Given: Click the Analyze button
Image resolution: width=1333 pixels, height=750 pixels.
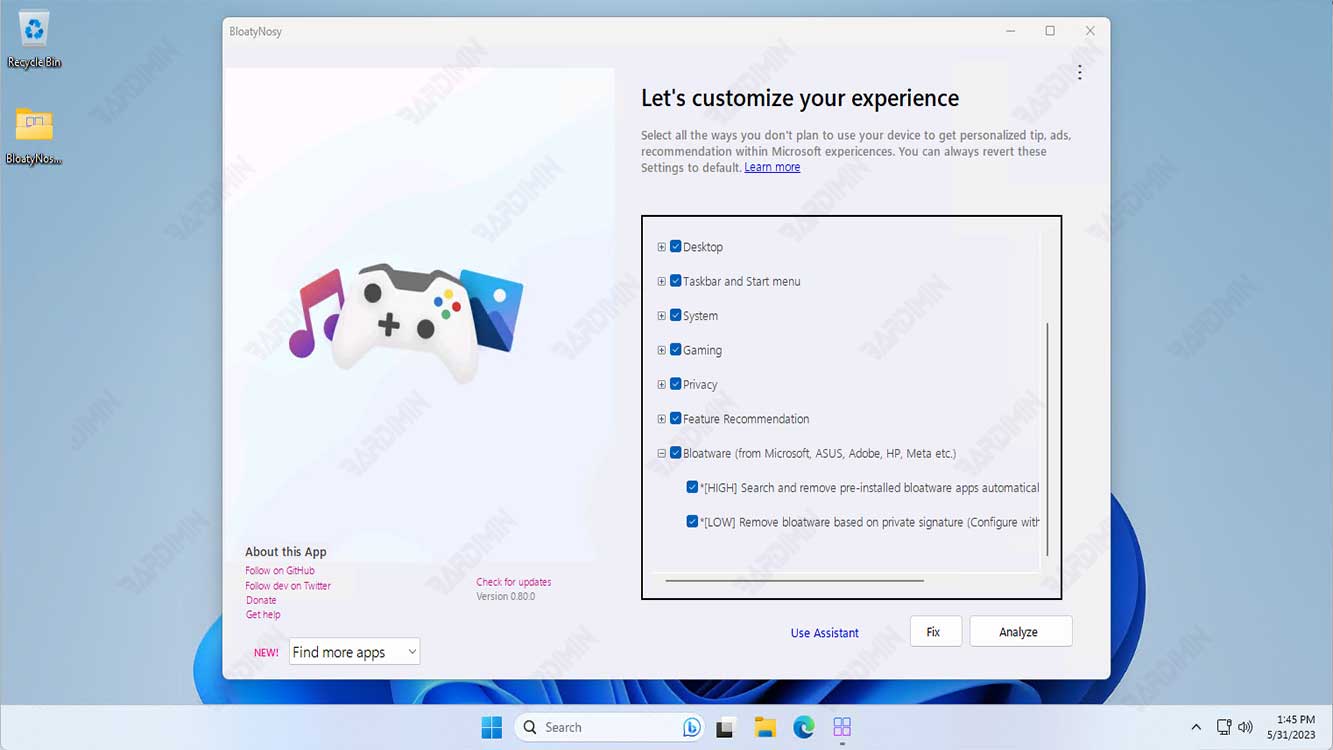Looking at the screenshot, I should (x=1021, y=632).
